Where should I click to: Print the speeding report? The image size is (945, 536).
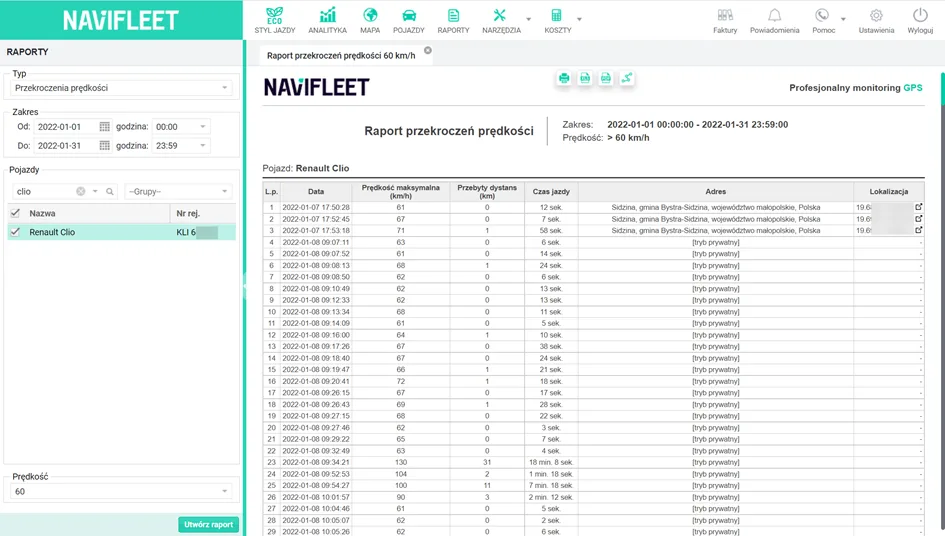click(x=564, y=78)
